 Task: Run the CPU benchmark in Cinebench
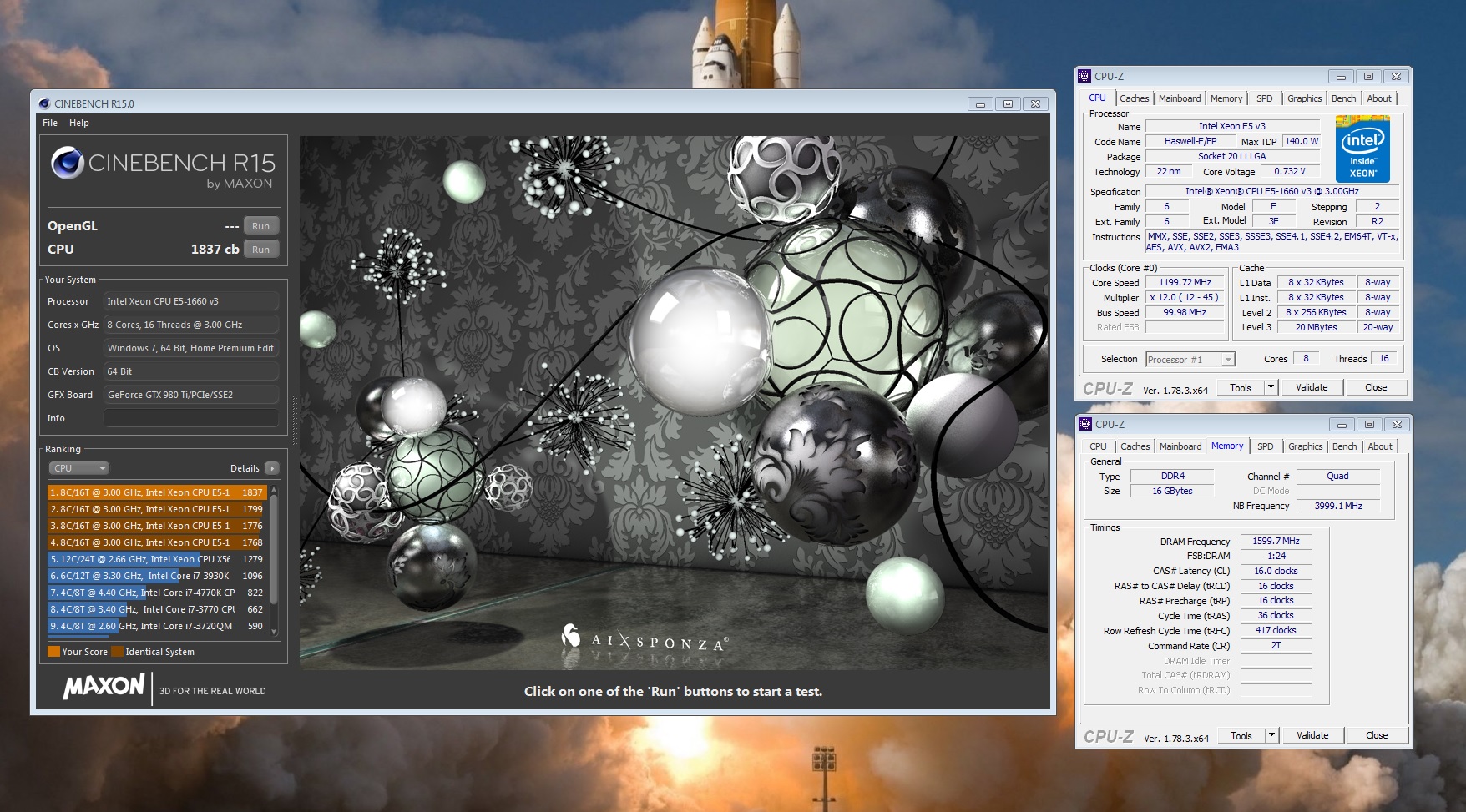point(260,250)
